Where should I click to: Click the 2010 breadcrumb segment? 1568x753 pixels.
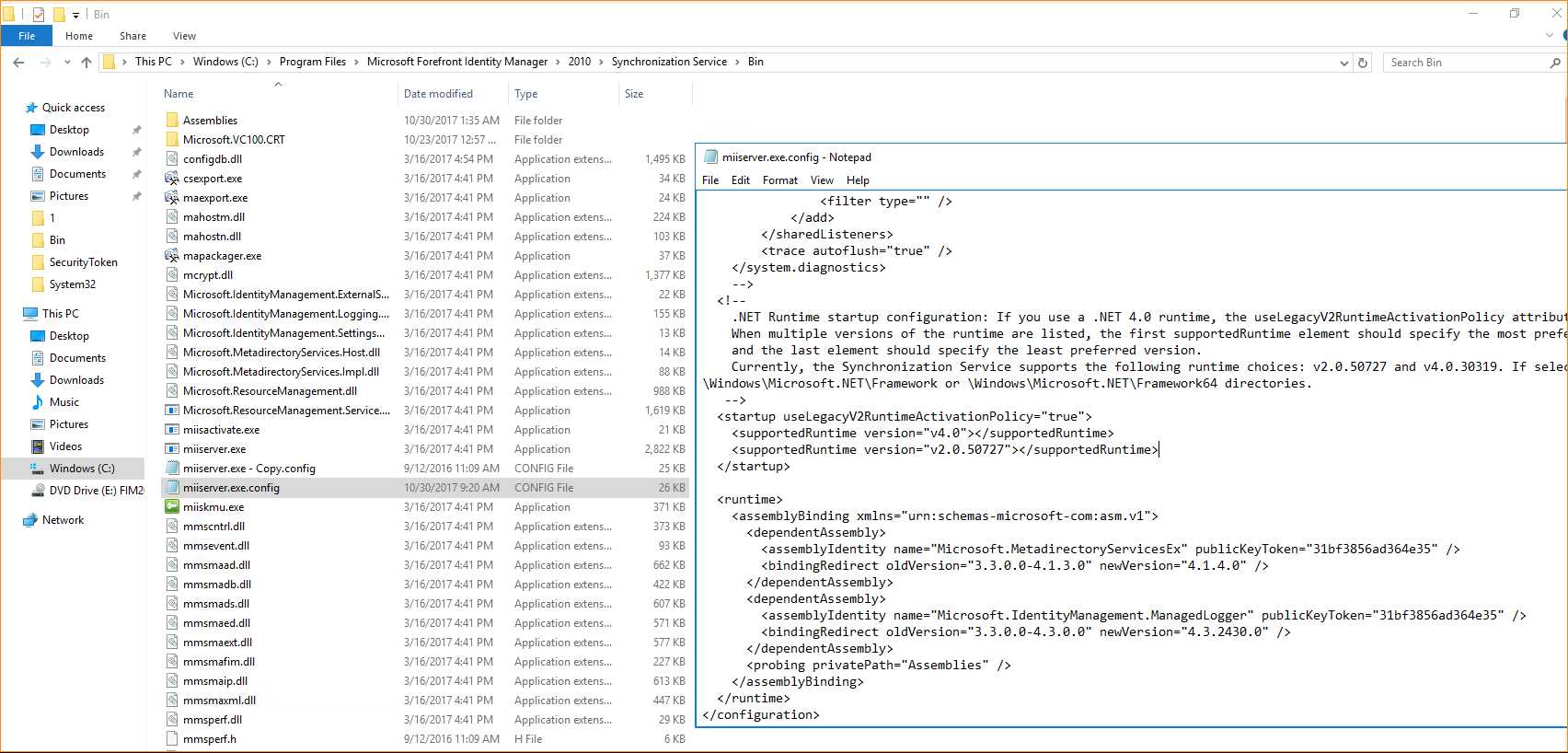(x=580, y=62)
